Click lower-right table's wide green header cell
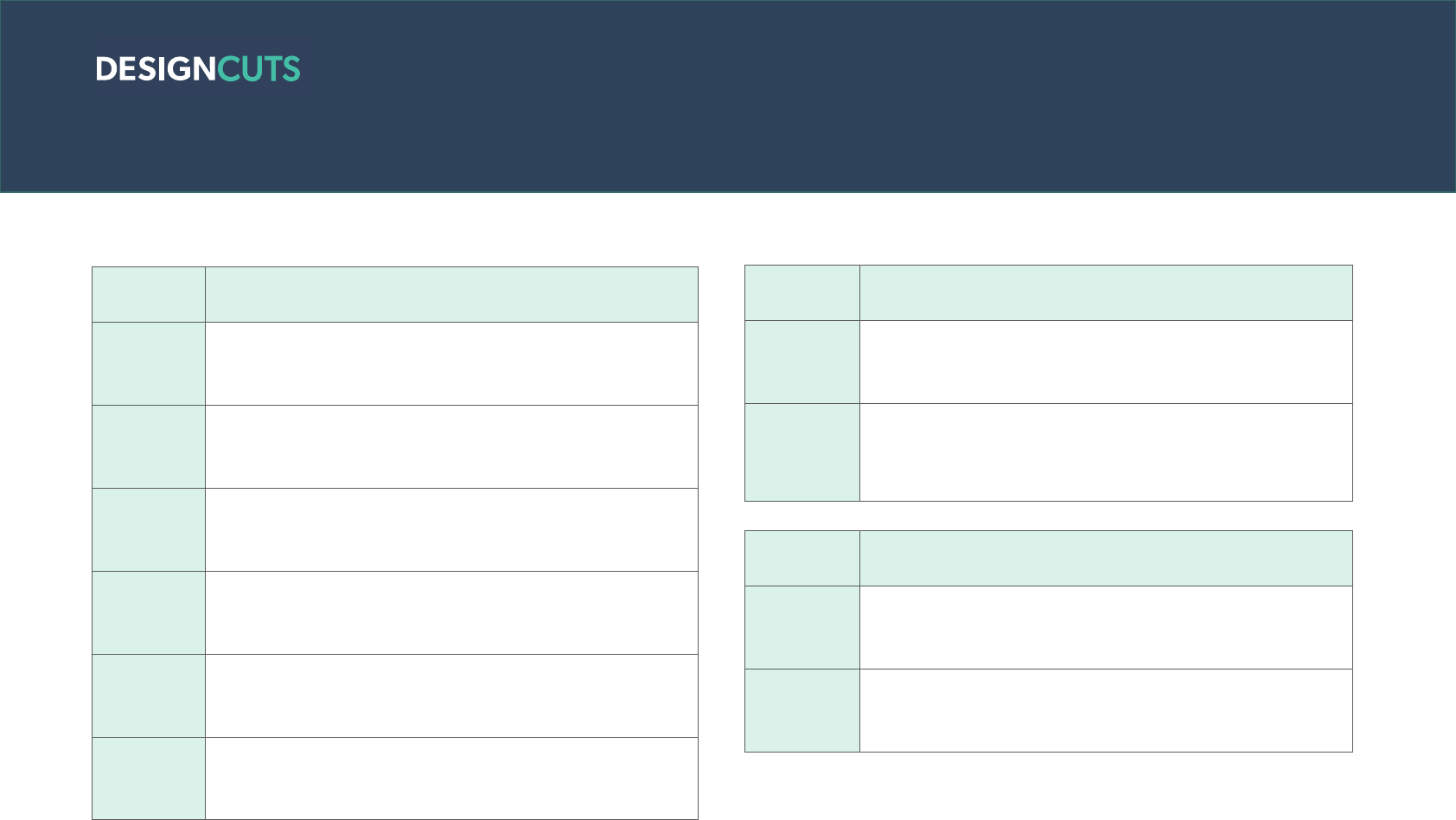The image size is (1456, 820). coord(1106,559)
